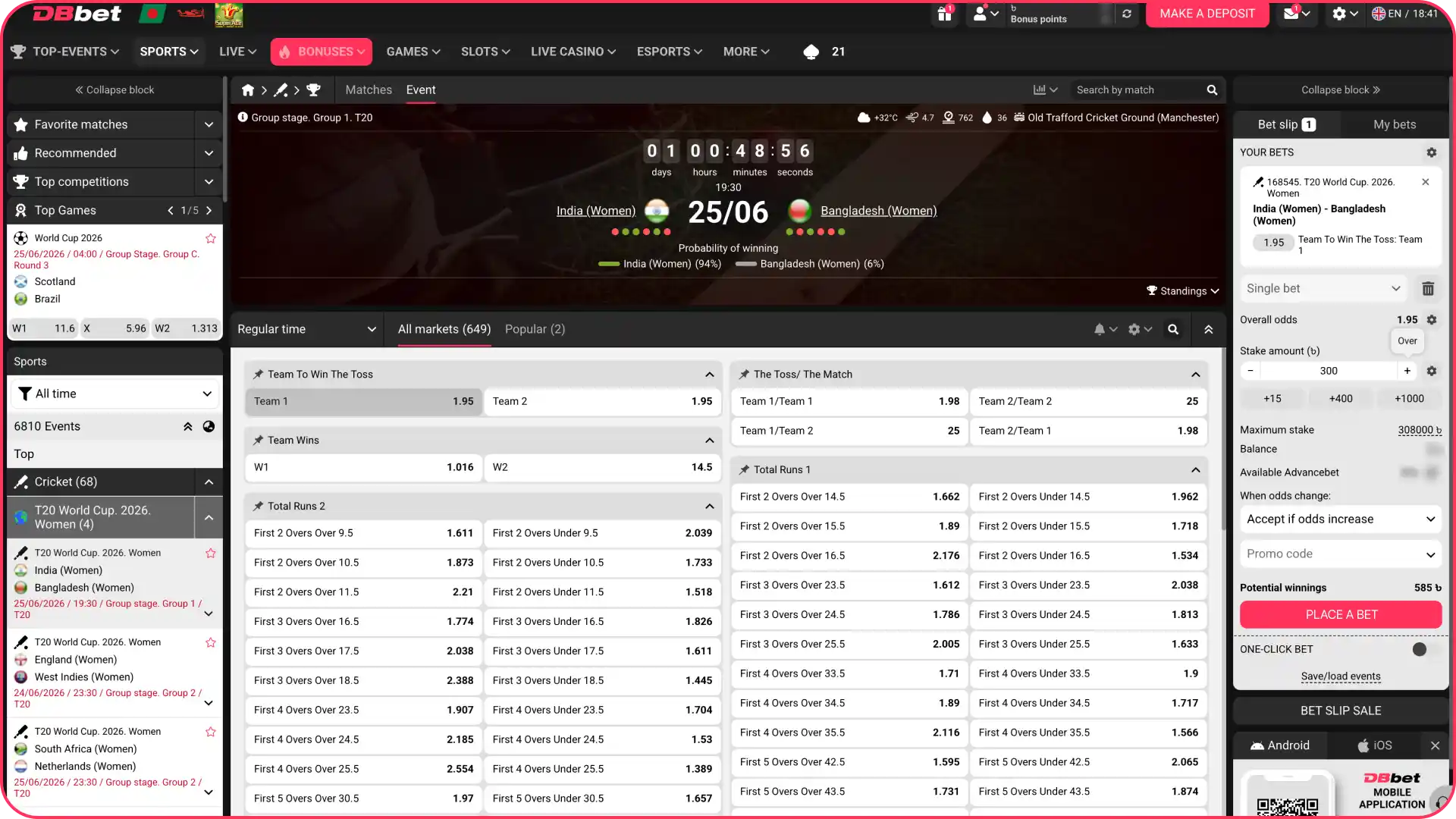Click the search by match magnifier
The width and height of the screenshot is (1456, 819).
(1212, 90)
